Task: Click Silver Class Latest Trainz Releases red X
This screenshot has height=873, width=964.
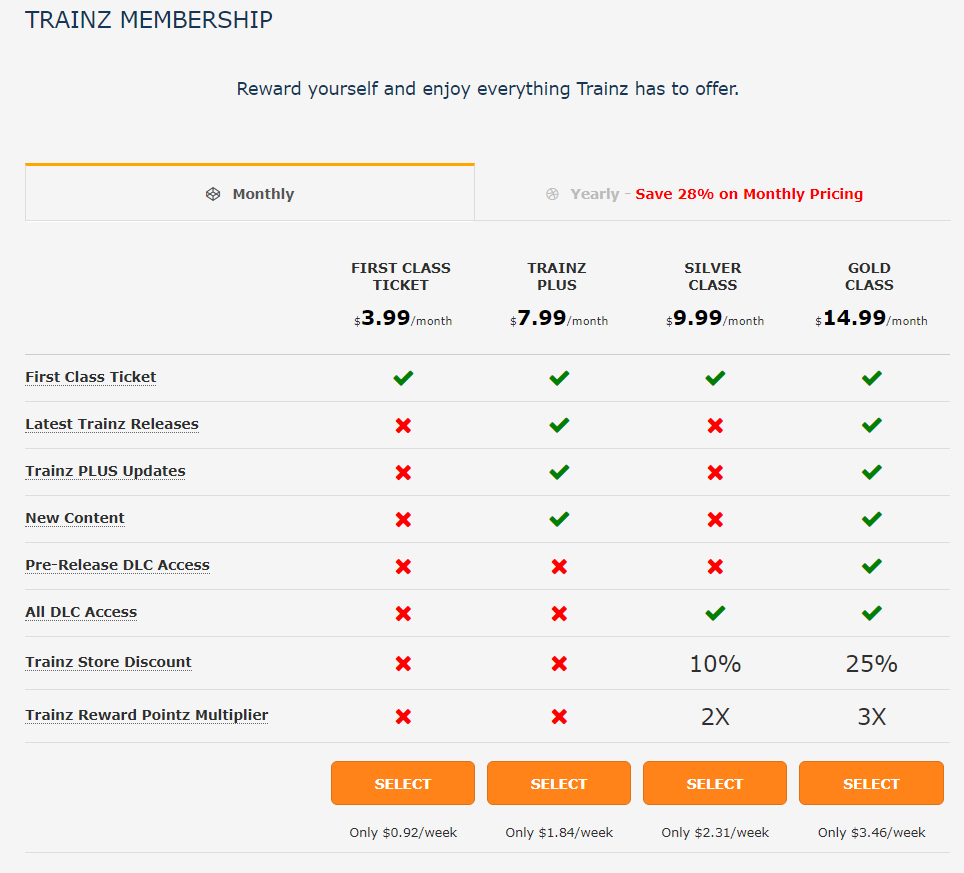Action: (x=715, y=425)
